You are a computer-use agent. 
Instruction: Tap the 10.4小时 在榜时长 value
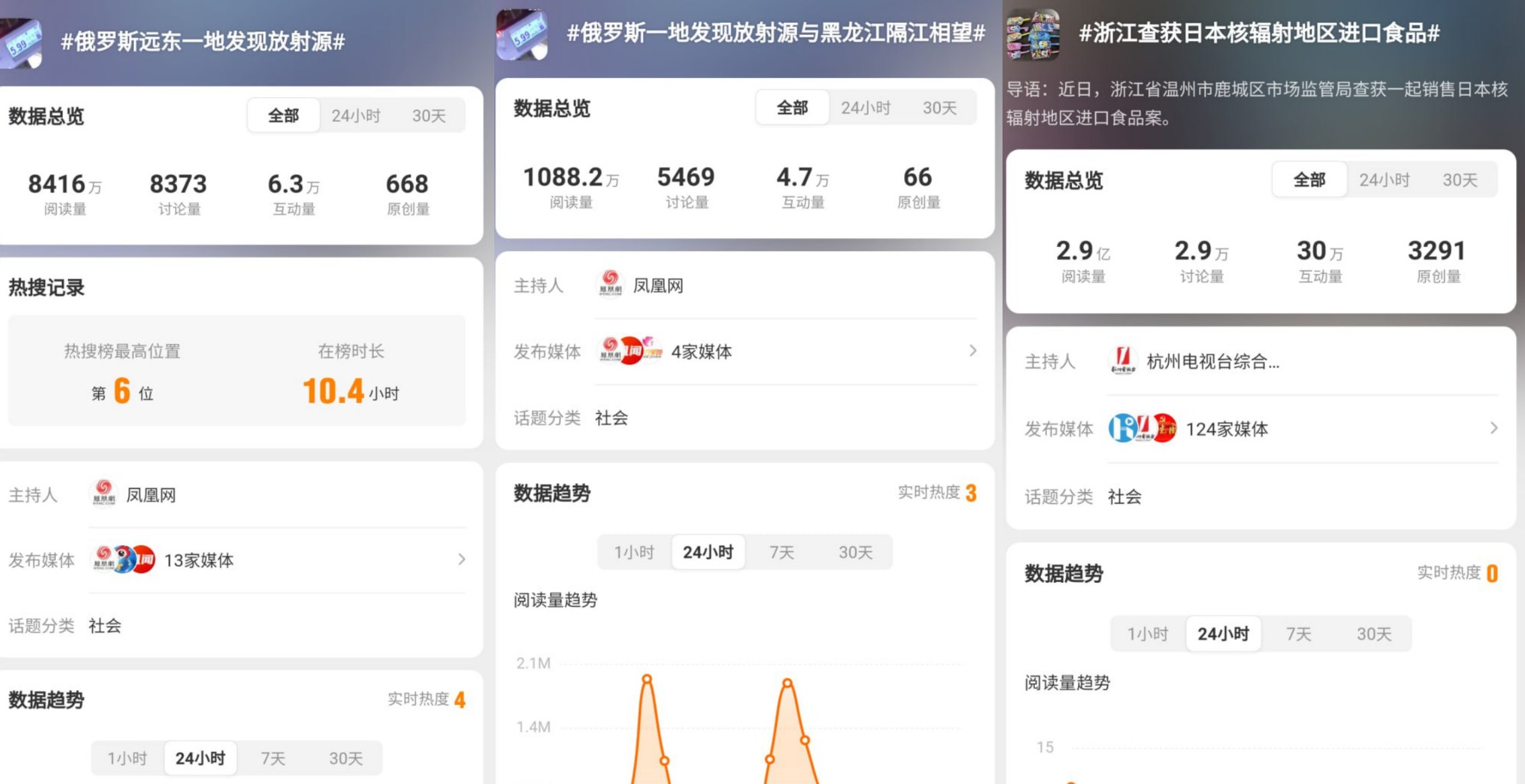coord(351,391)
